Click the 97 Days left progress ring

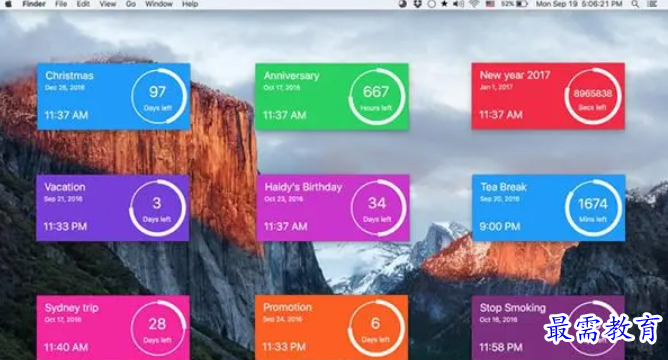(x=158, y=96)
